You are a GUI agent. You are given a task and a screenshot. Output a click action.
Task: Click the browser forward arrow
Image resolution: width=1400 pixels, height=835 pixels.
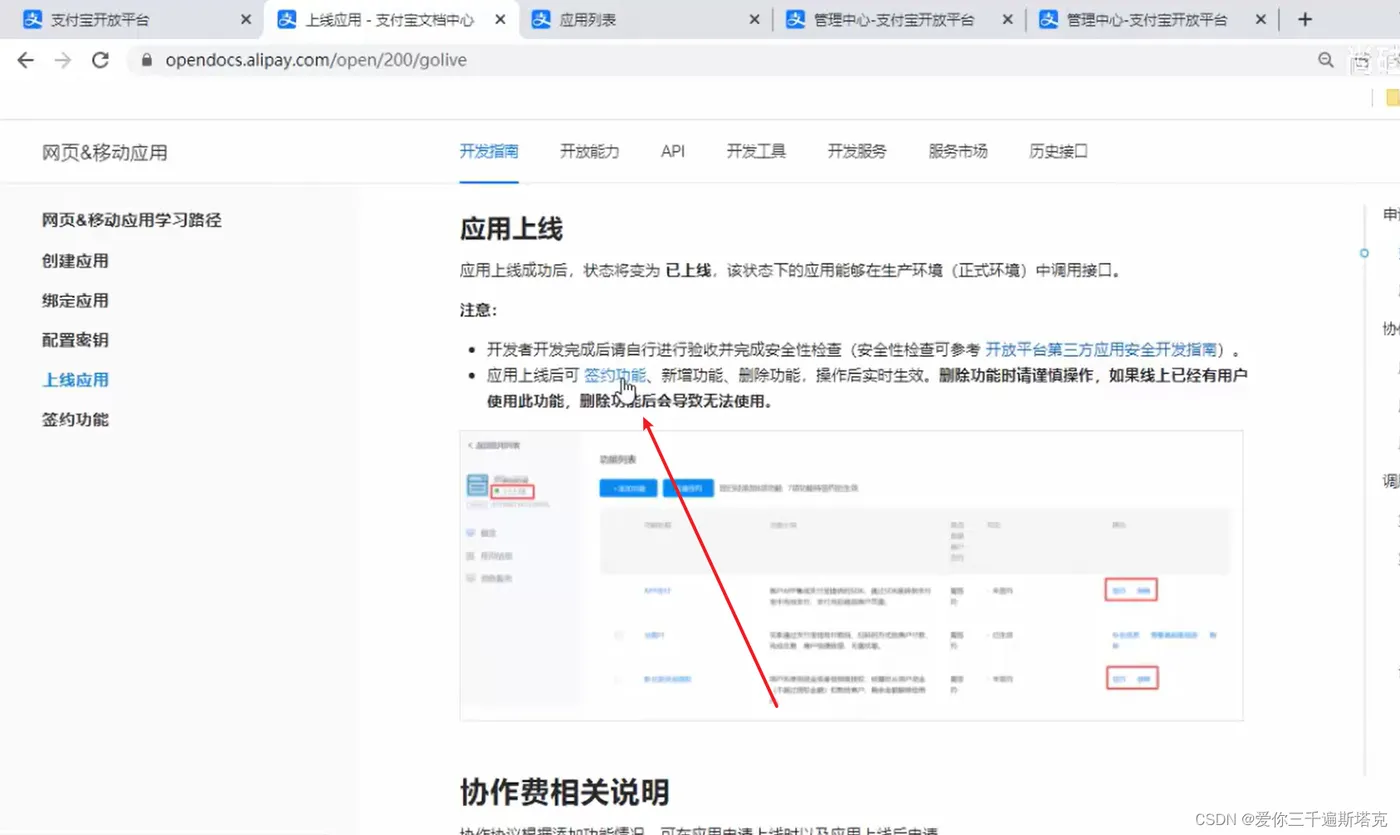(x=63, y=60)
